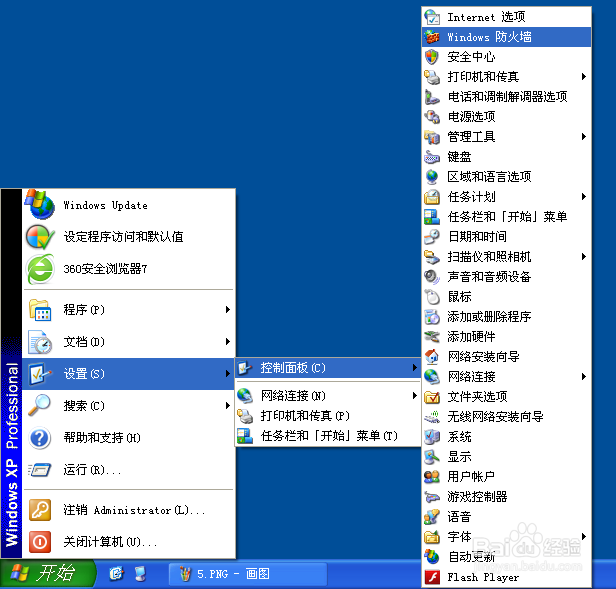Click the 文件夹选项 folder icon
Screen dimensions: 616x589
(432, 397)
